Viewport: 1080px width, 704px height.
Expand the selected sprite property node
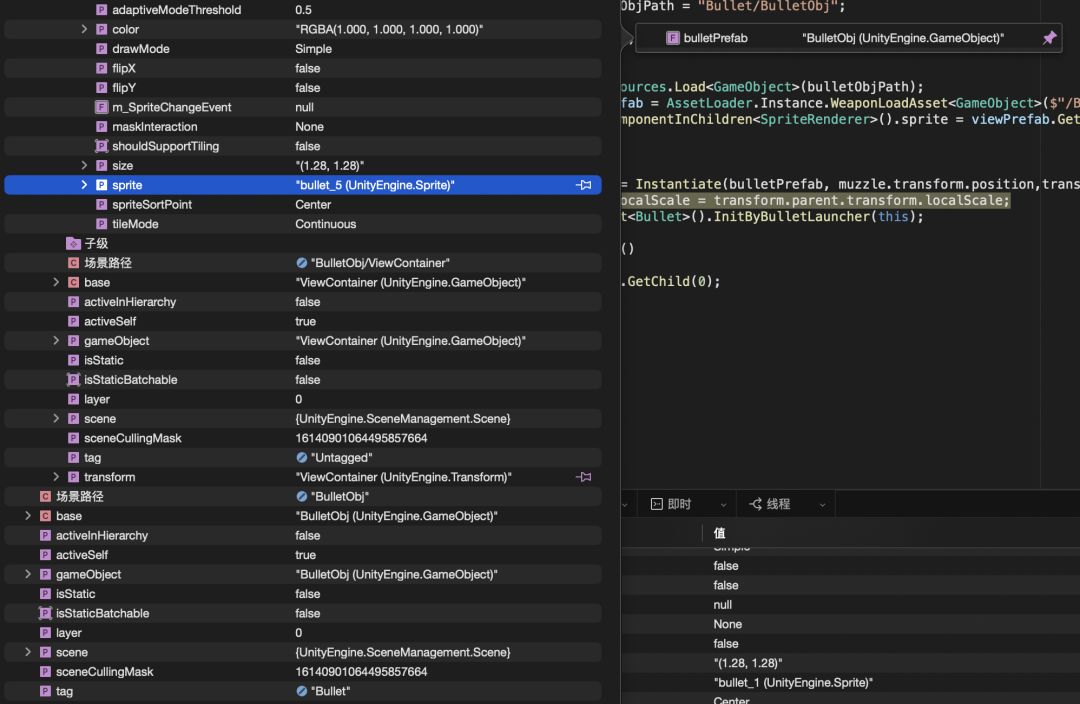tap(85, 185)
